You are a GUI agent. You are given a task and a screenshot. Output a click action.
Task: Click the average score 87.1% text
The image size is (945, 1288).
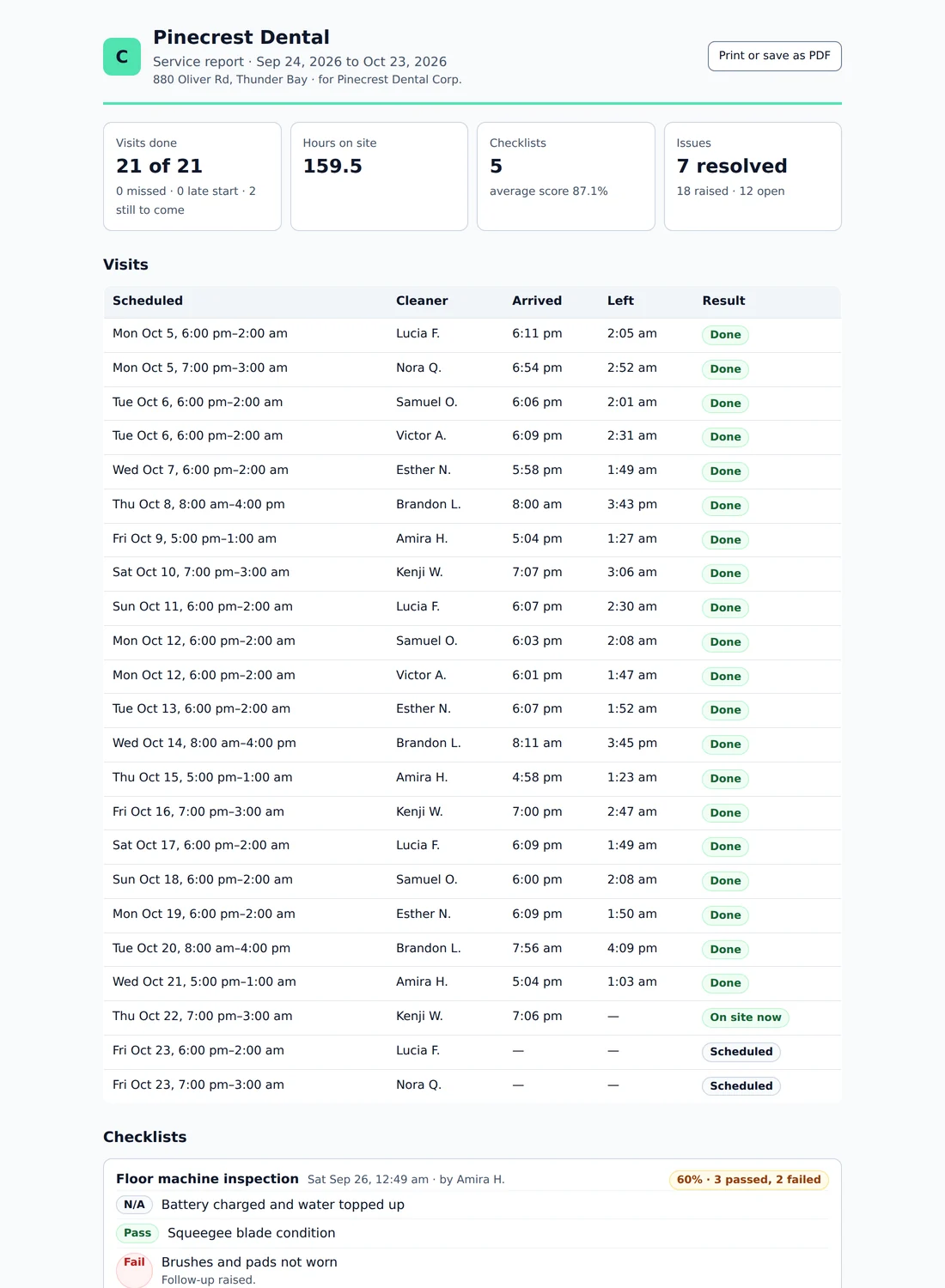[x=549, y=191]
